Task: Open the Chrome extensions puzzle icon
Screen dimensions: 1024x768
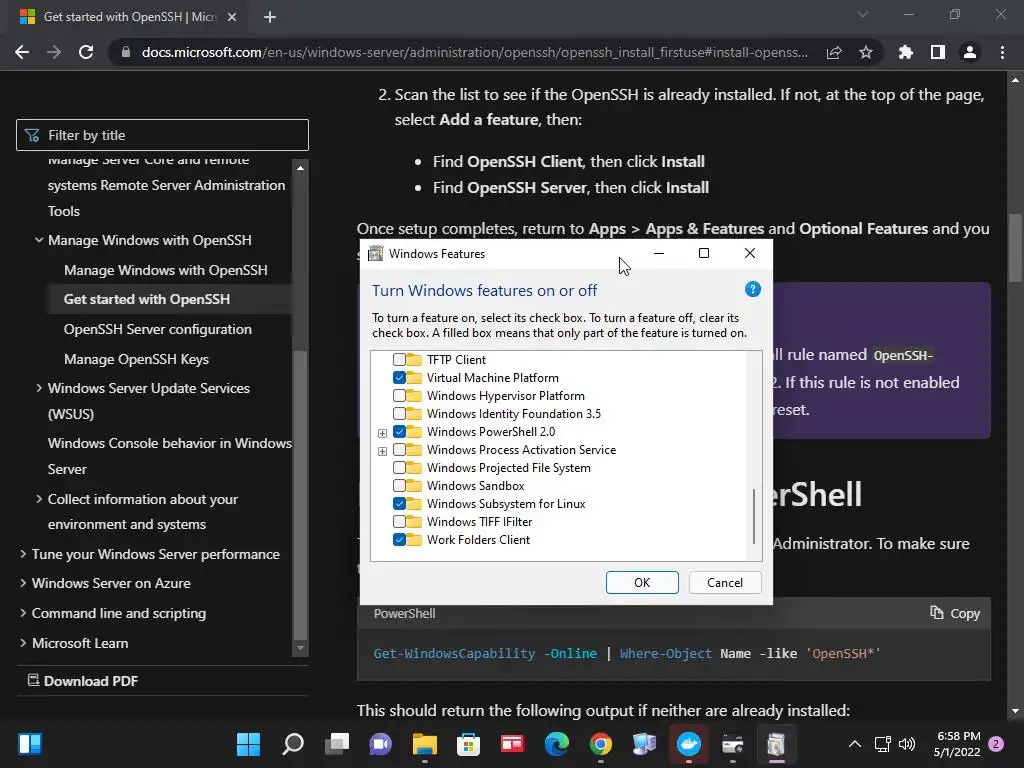Action: [x=905, y=52]
